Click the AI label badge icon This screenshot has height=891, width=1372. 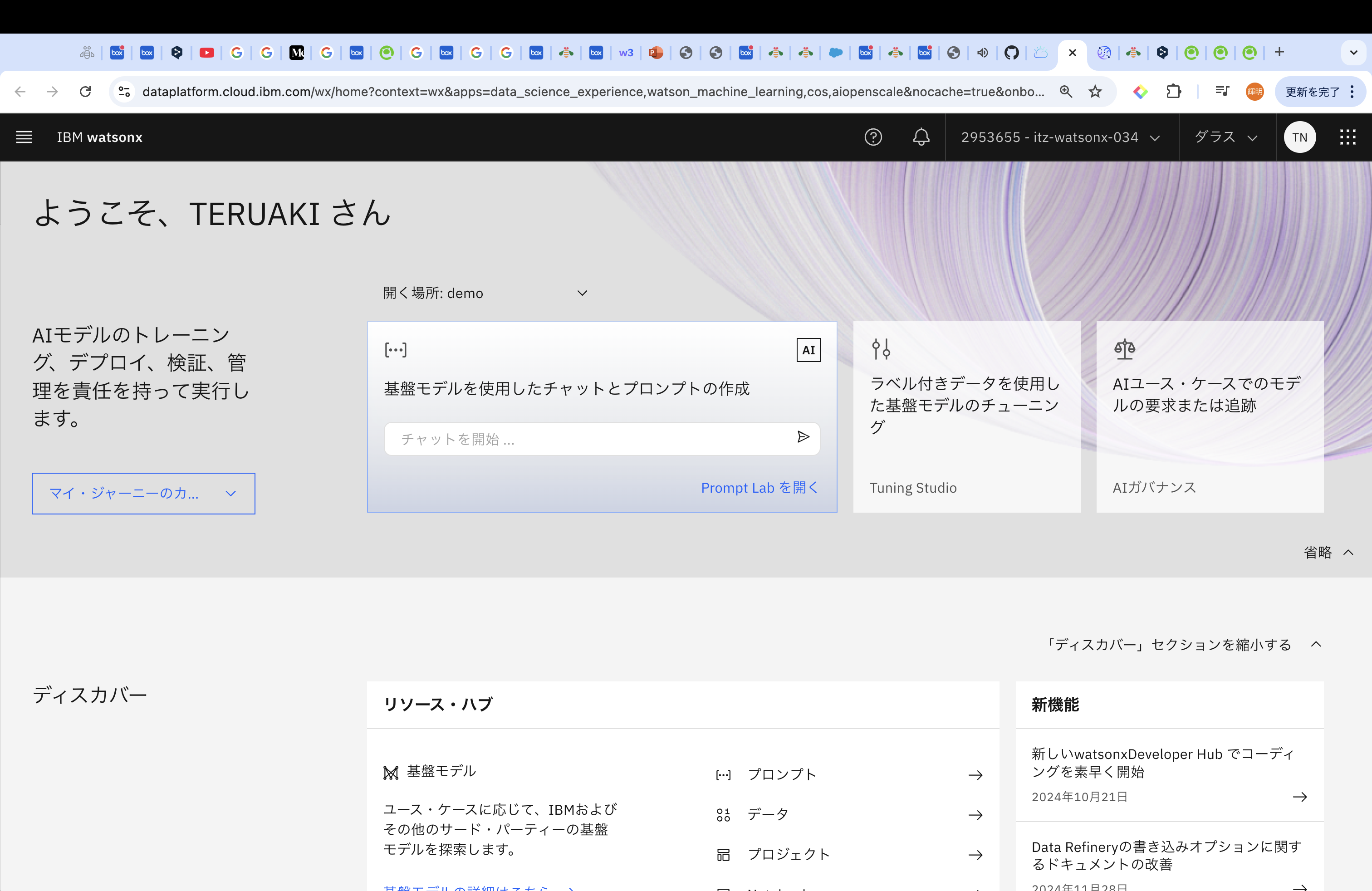(x=808, y=350)
